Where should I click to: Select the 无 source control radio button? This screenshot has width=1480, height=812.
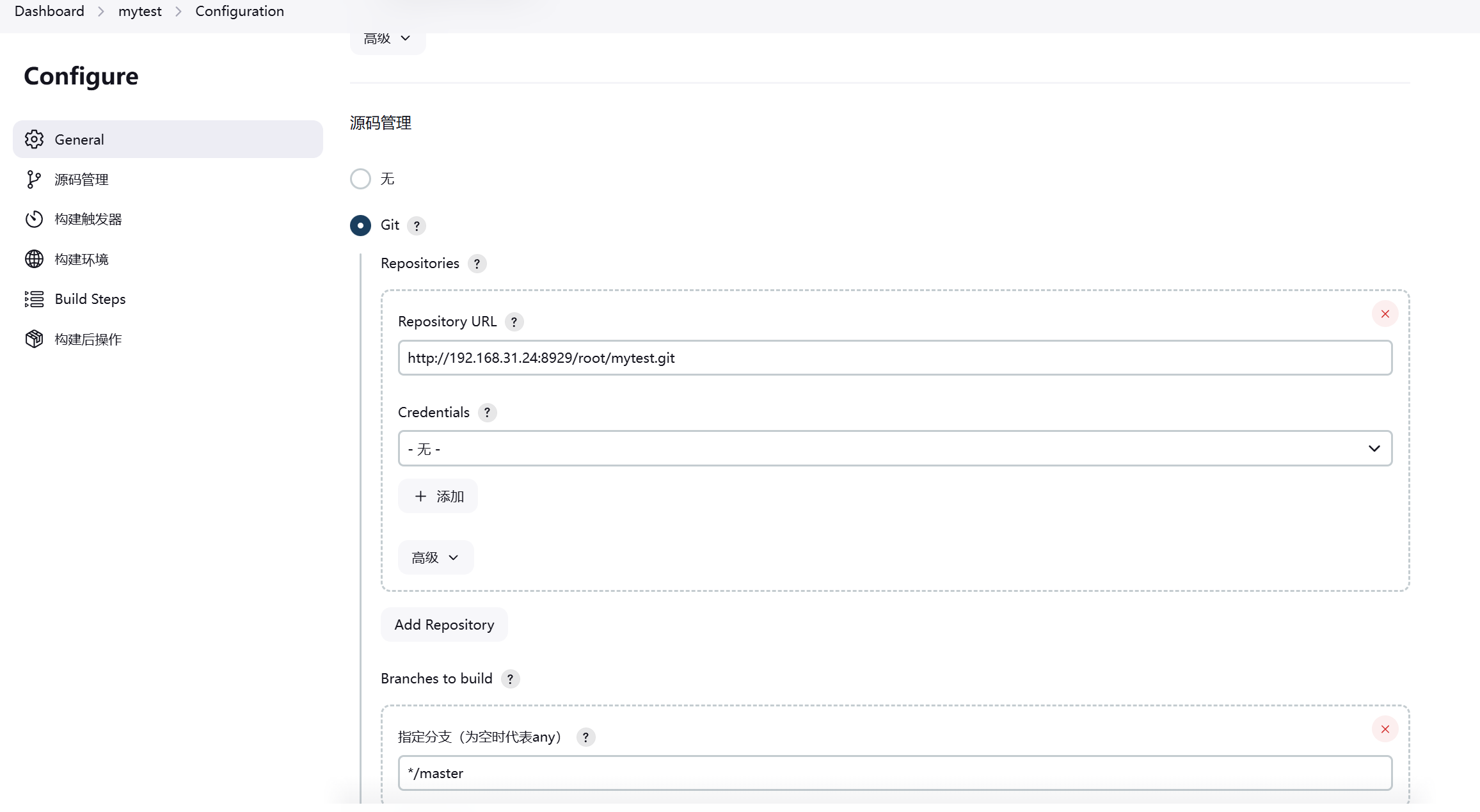coord(360,179)
